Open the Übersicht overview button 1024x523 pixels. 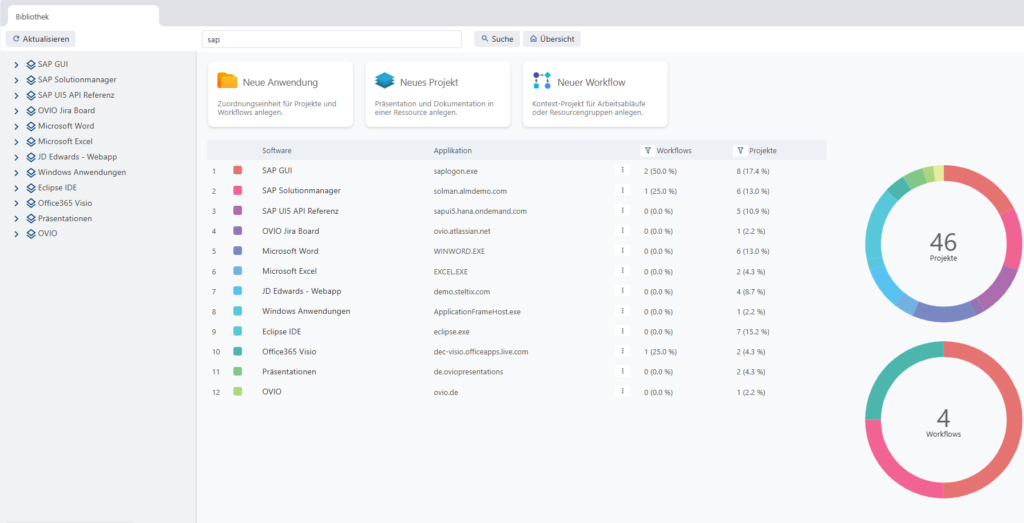552,39
